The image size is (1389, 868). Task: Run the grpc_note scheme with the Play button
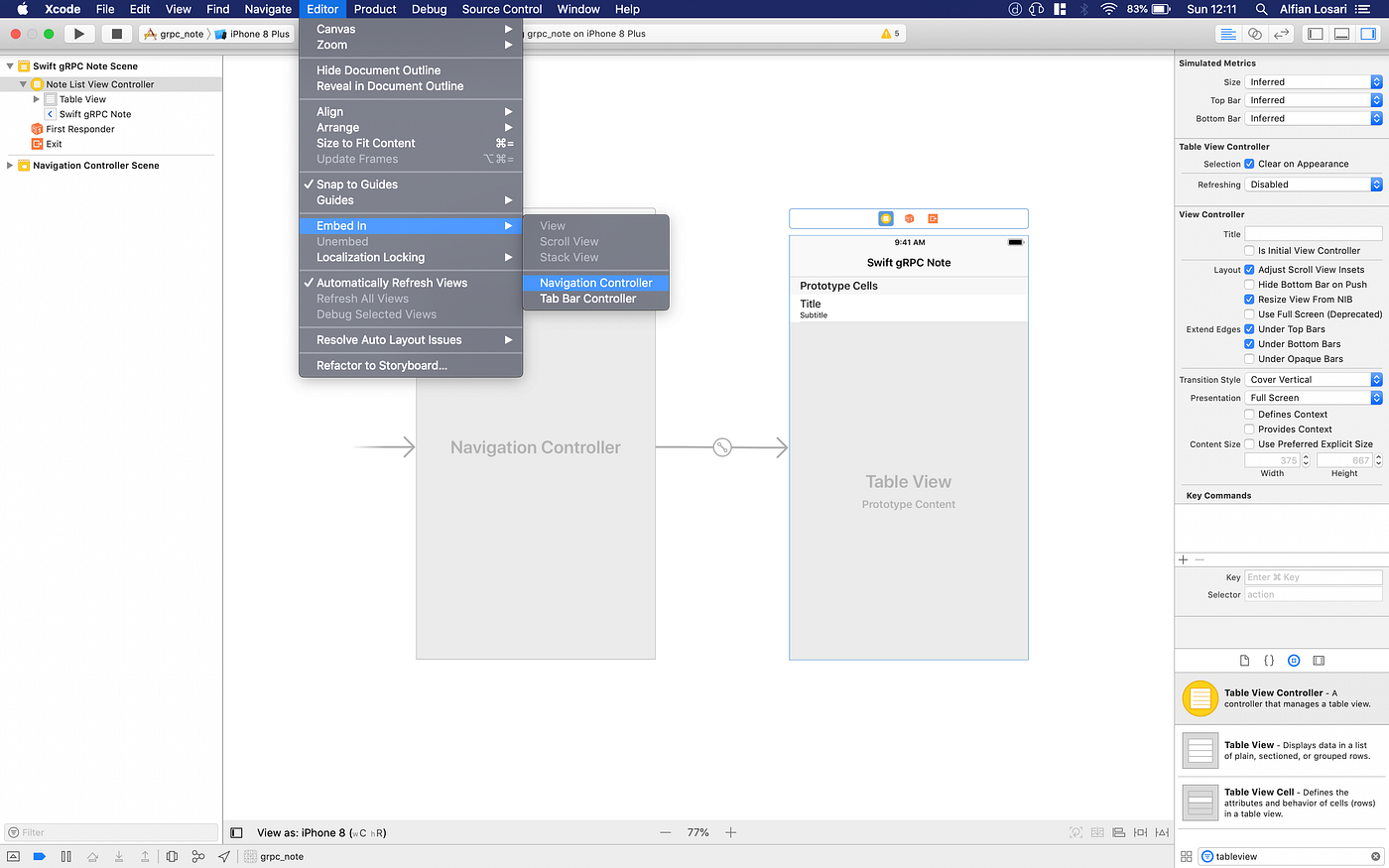78,33
